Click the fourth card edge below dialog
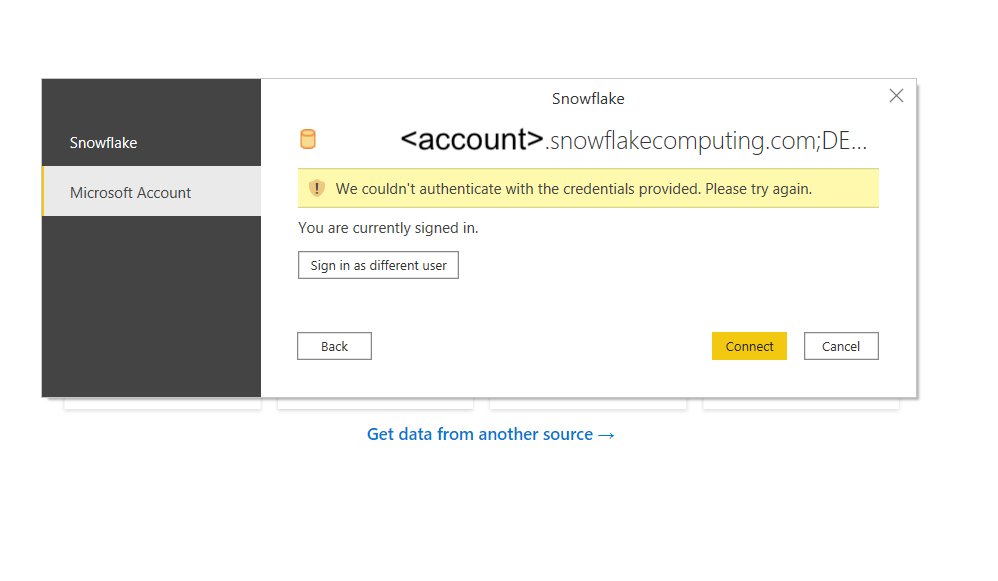The width and height of the screenshot is (998, 581). [x=801, y=404]
